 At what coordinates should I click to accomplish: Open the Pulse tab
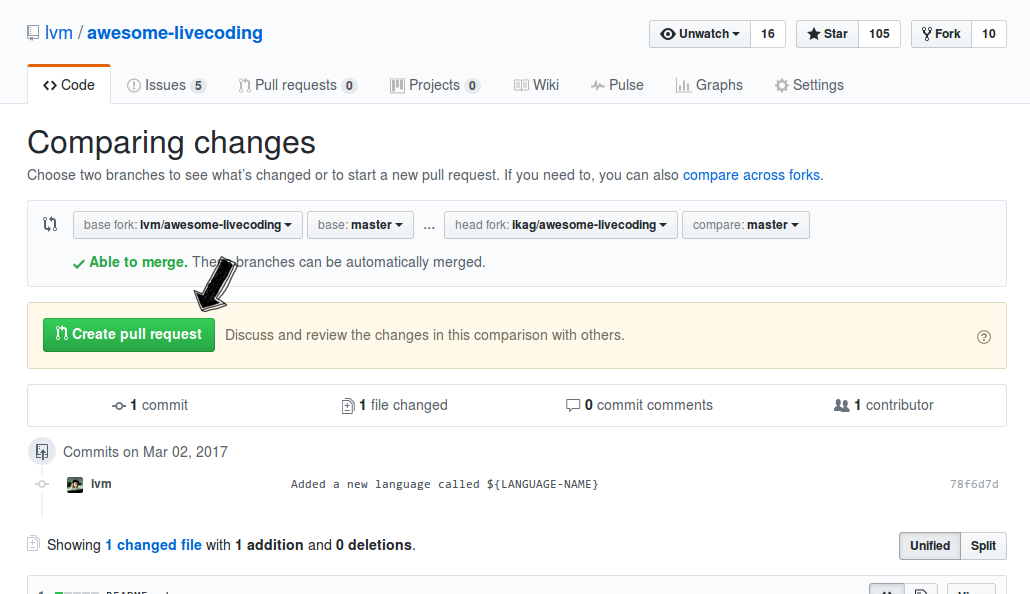[617, 85]
